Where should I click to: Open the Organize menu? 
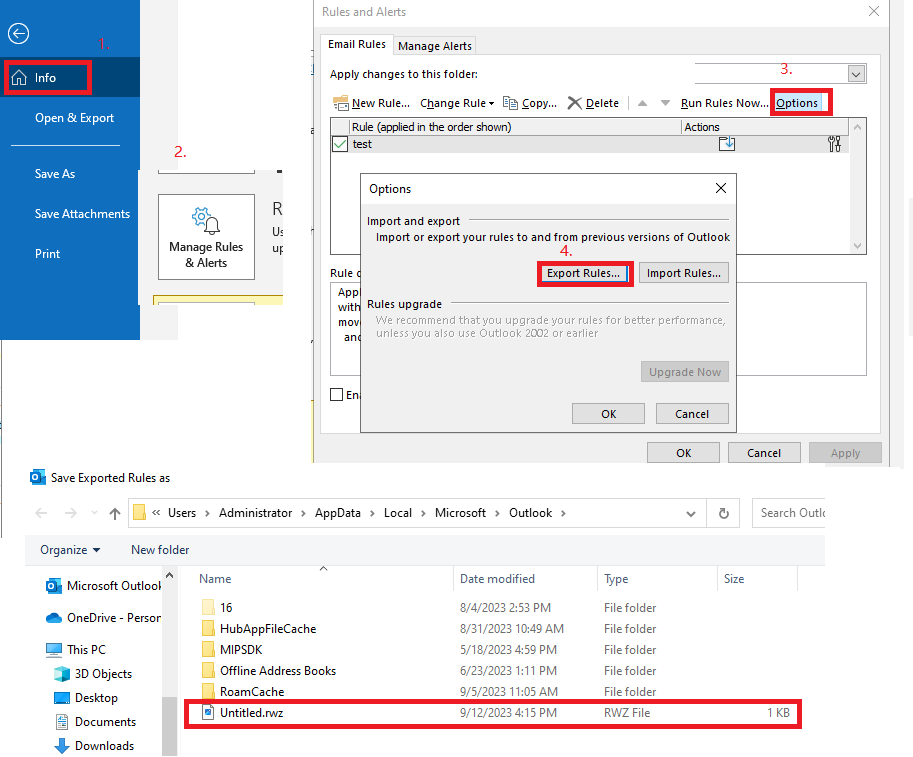(x=70, y=550)
